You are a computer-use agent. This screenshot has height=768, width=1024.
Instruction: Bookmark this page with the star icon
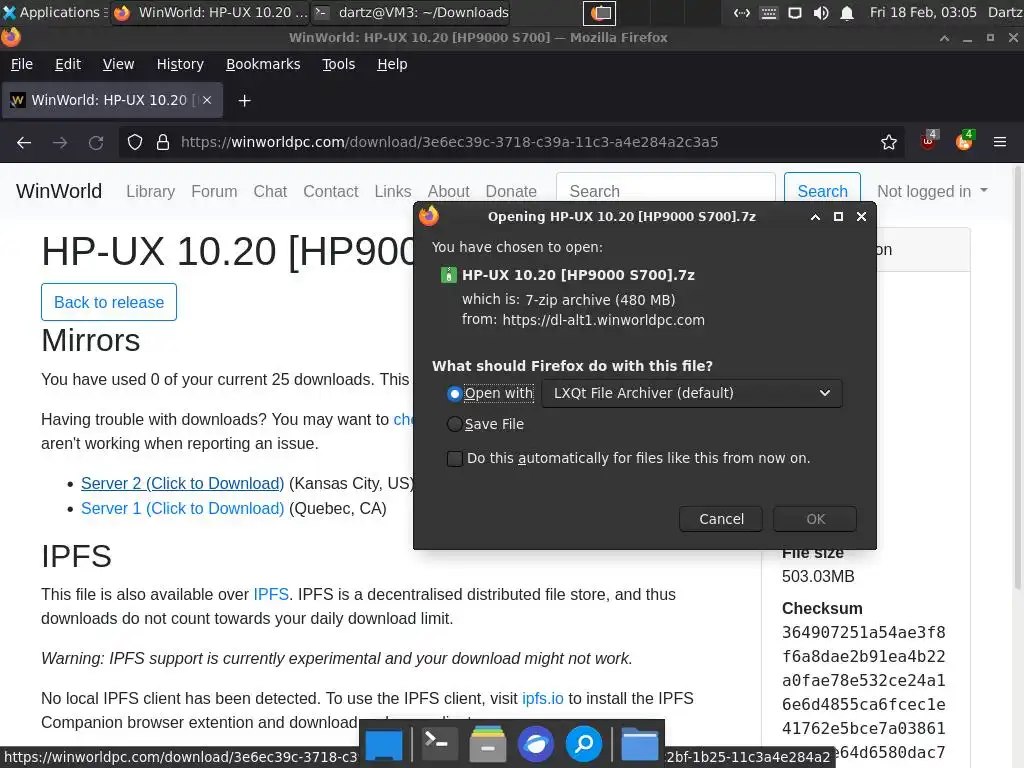click(x=889, y=142)
